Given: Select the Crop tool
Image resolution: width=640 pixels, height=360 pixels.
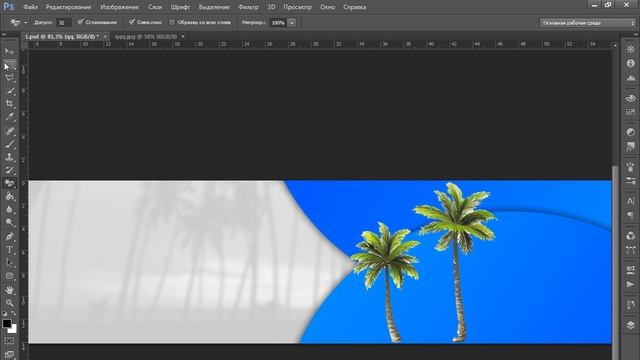Looking at the screenshot, I should point(9,104).
